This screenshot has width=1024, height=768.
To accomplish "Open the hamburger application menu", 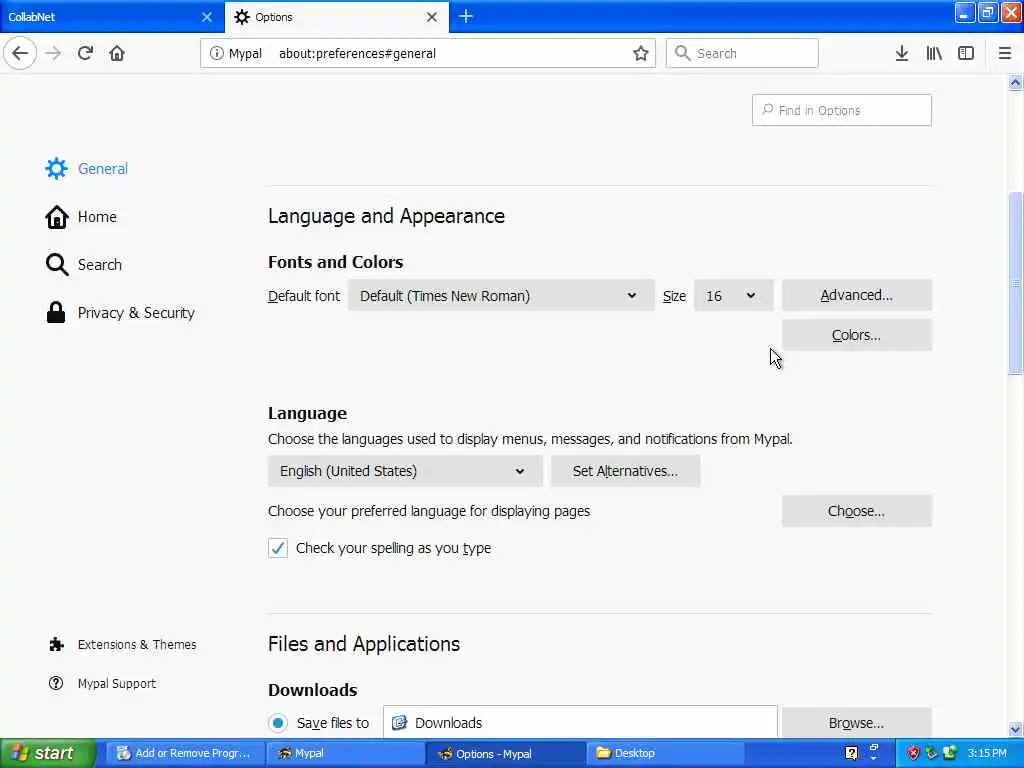I will tap(1004, 54).
